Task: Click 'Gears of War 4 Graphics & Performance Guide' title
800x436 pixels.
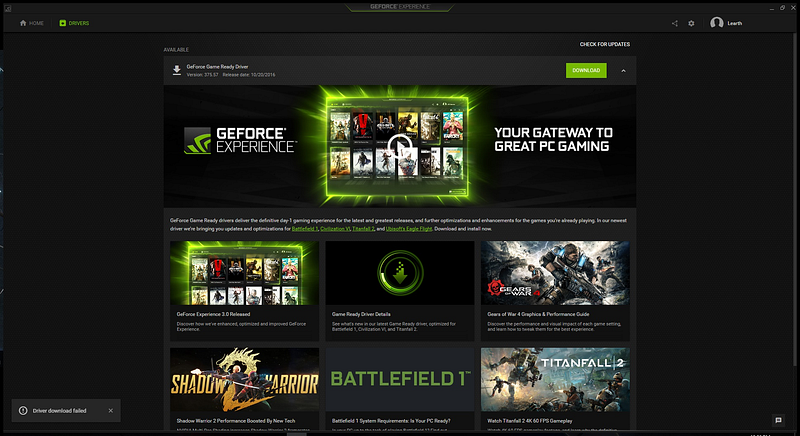Action: coord(538,314)
